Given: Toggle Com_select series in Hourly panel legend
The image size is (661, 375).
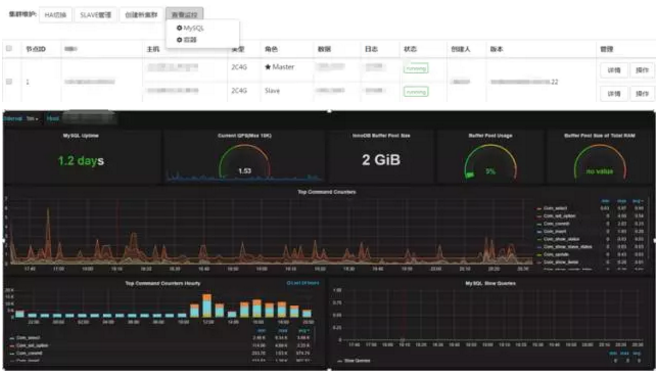Looking at the screenshot, I should [x=28, y=338].
